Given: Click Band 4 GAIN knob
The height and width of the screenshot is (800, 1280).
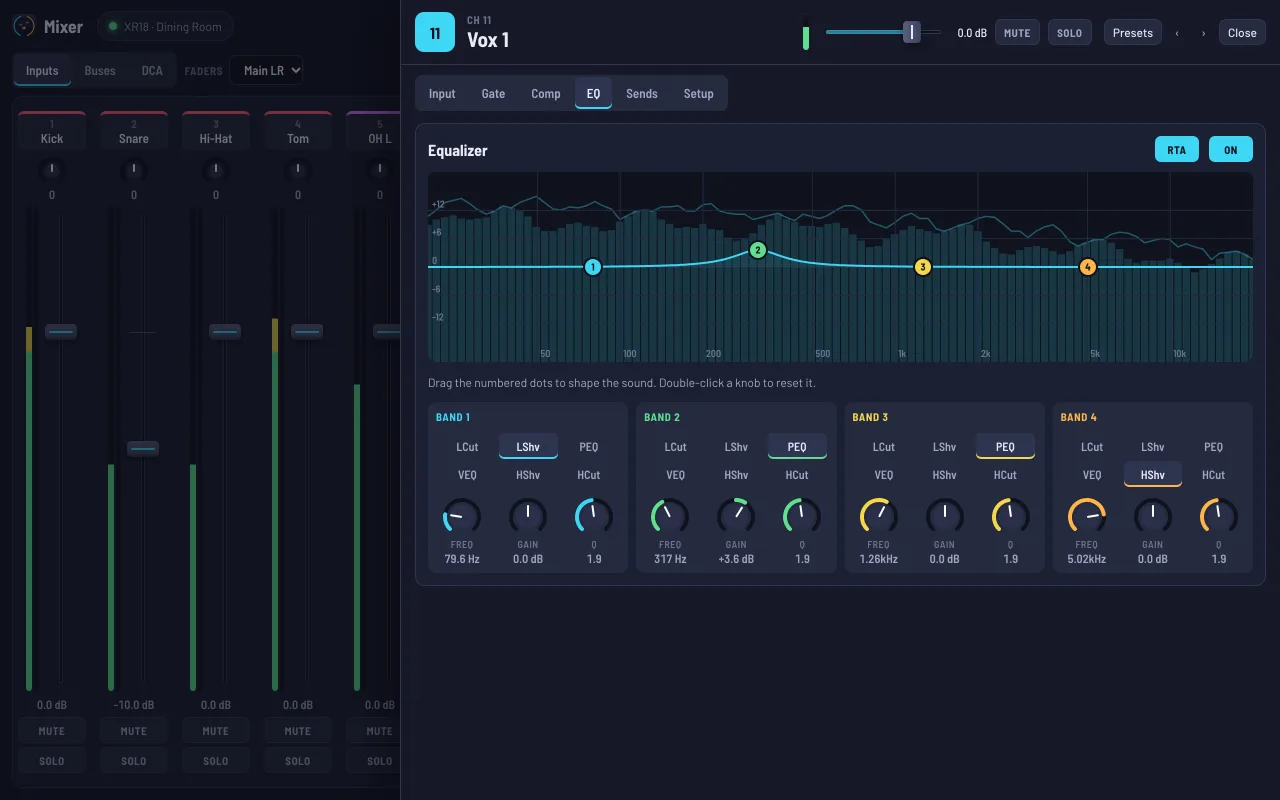Looking at the screenshot, I should pyautogui.click(x=1152, y=517).
